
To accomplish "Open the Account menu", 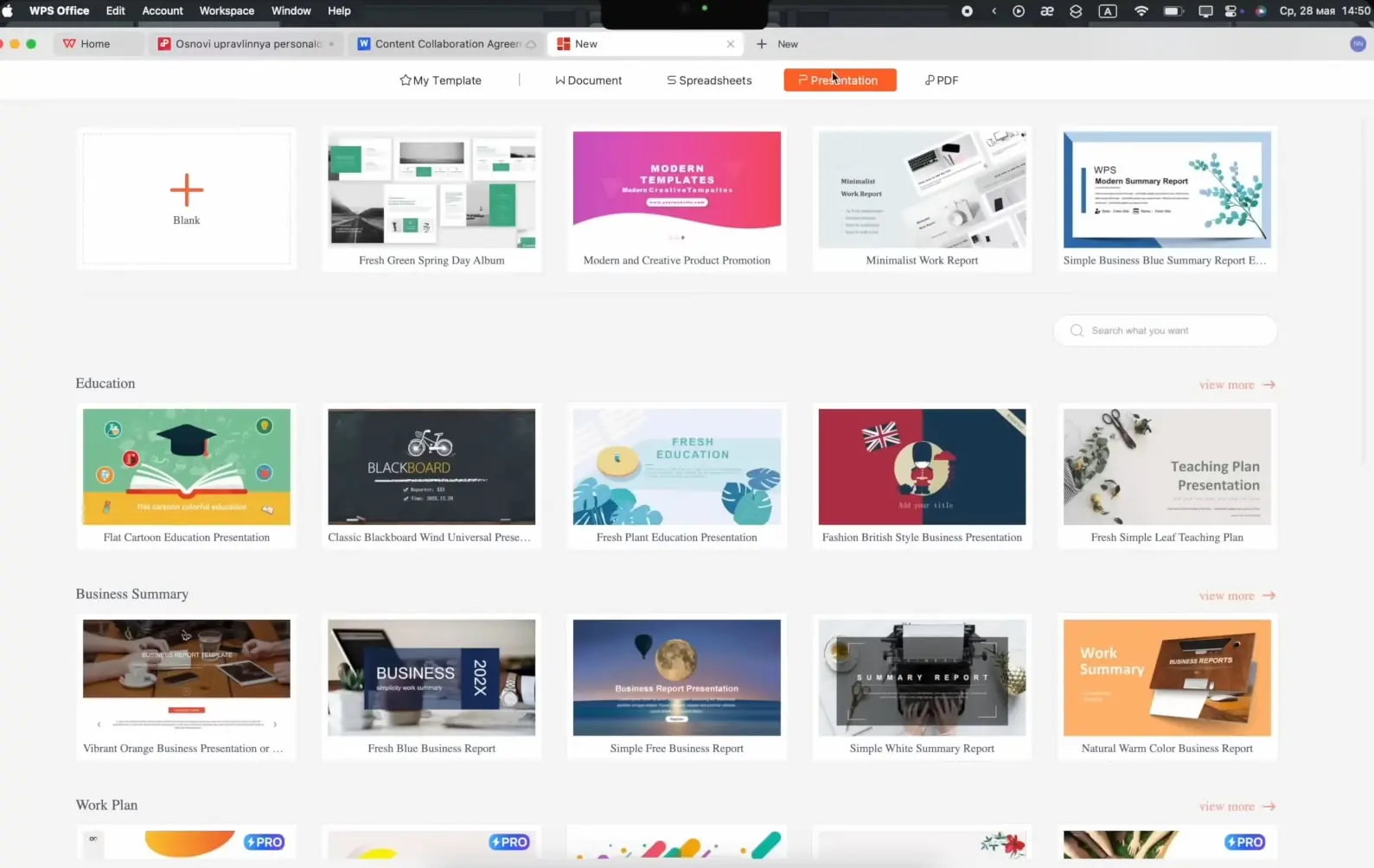I will pos(163,10).
